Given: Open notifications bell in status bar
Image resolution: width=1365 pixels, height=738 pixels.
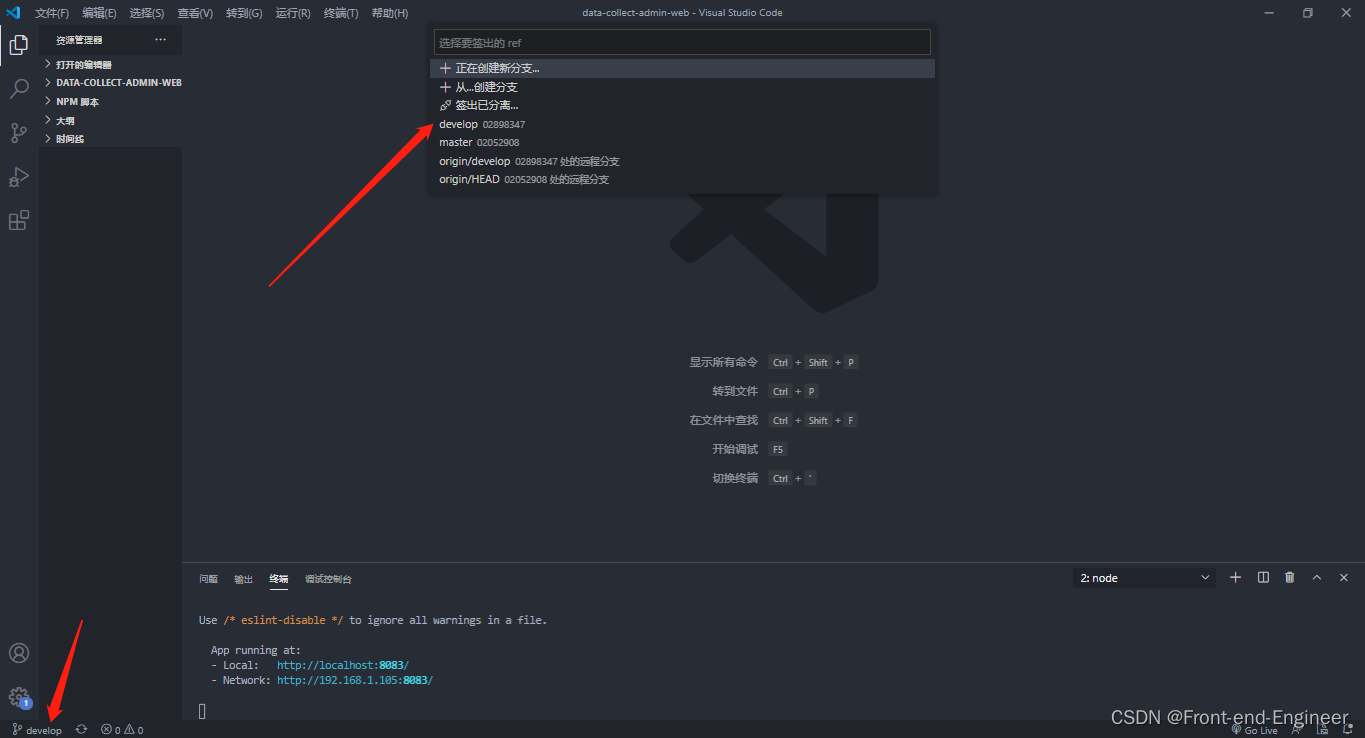Looking at the screenshot, I should click(x=1347, y=730).
